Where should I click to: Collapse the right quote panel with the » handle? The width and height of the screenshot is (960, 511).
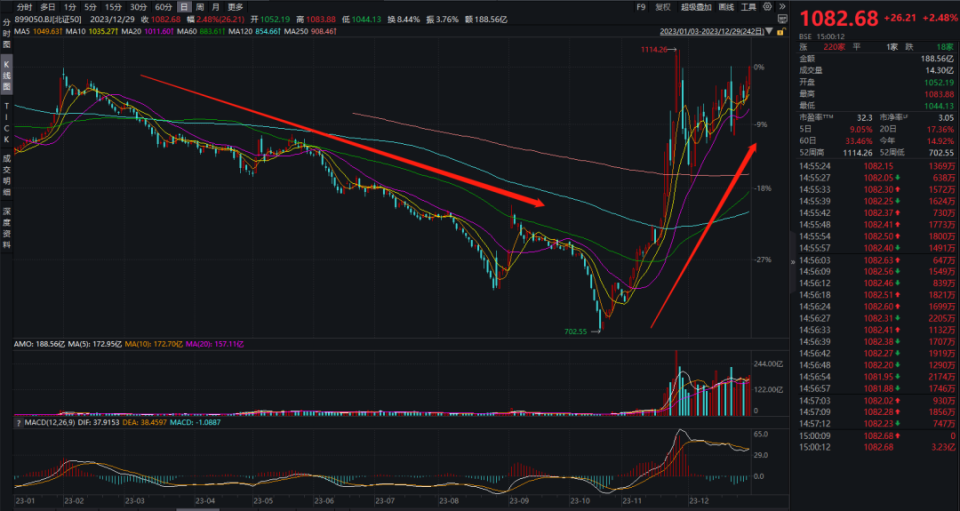(x=793, y=261)
